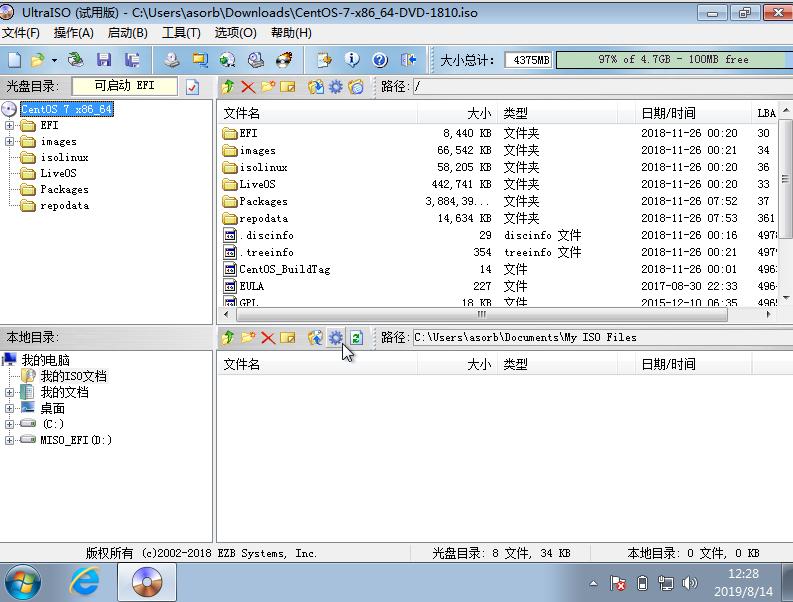Click the boot info checkmark document icon
793x602 pixels.
coord(192,87)
